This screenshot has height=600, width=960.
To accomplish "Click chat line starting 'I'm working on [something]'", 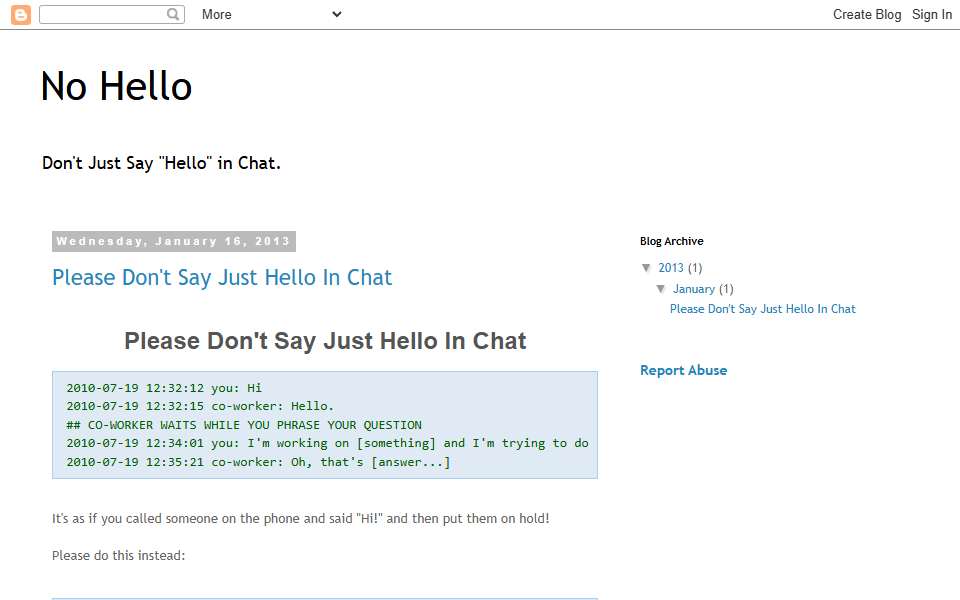I will 328,443.
